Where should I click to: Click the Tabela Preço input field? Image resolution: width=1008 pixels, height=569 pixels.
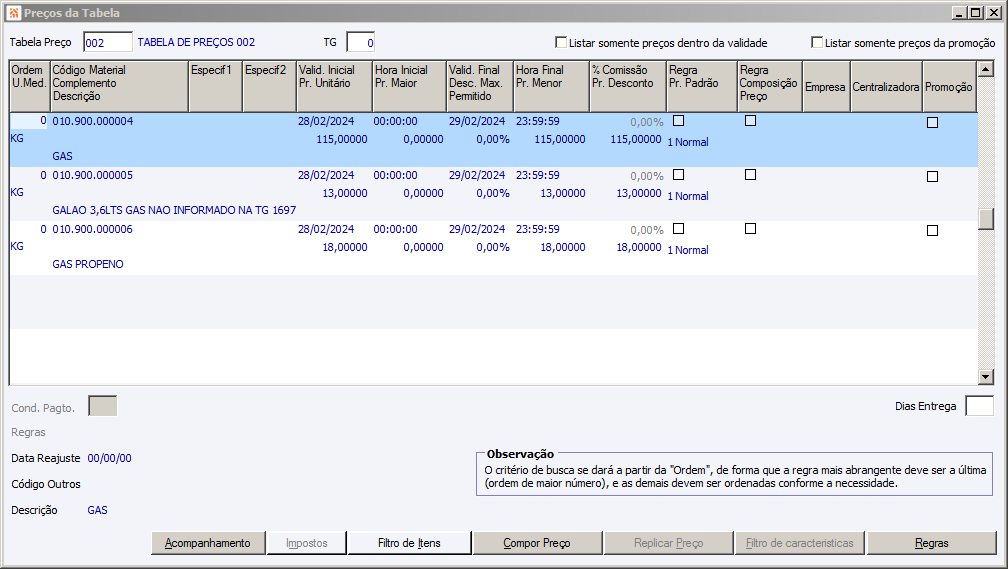coord(108,42)
